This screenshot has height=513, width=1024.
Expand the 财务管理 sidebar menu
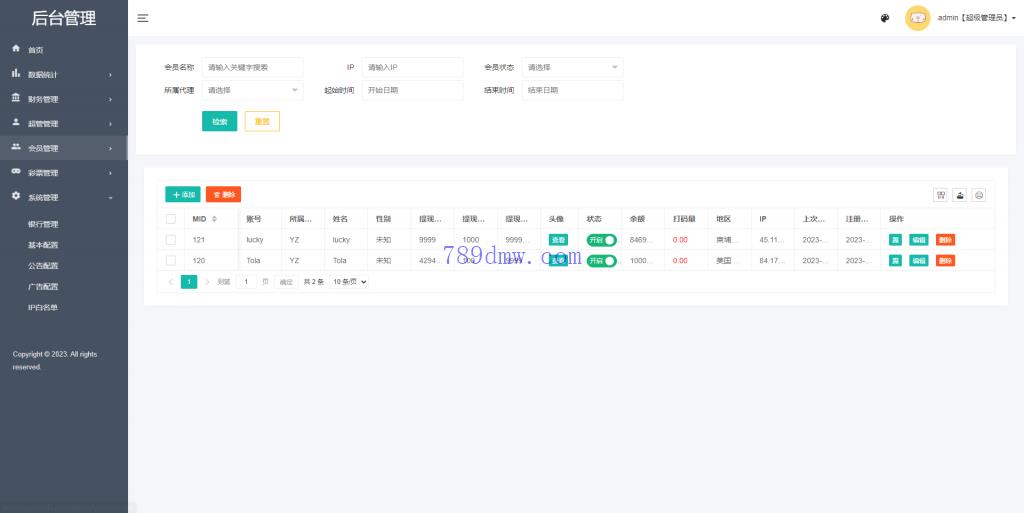[x=64, y=99]
